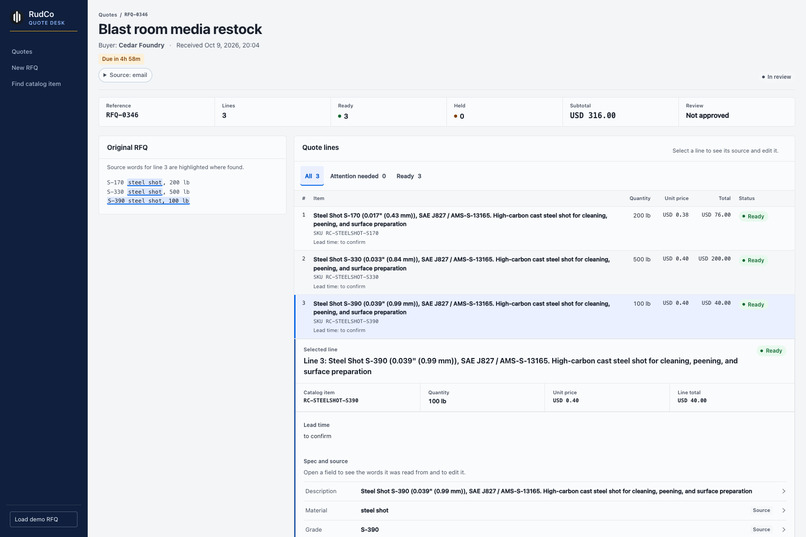Open the Material field chevron
806x537 pixels.
point(783,510)
